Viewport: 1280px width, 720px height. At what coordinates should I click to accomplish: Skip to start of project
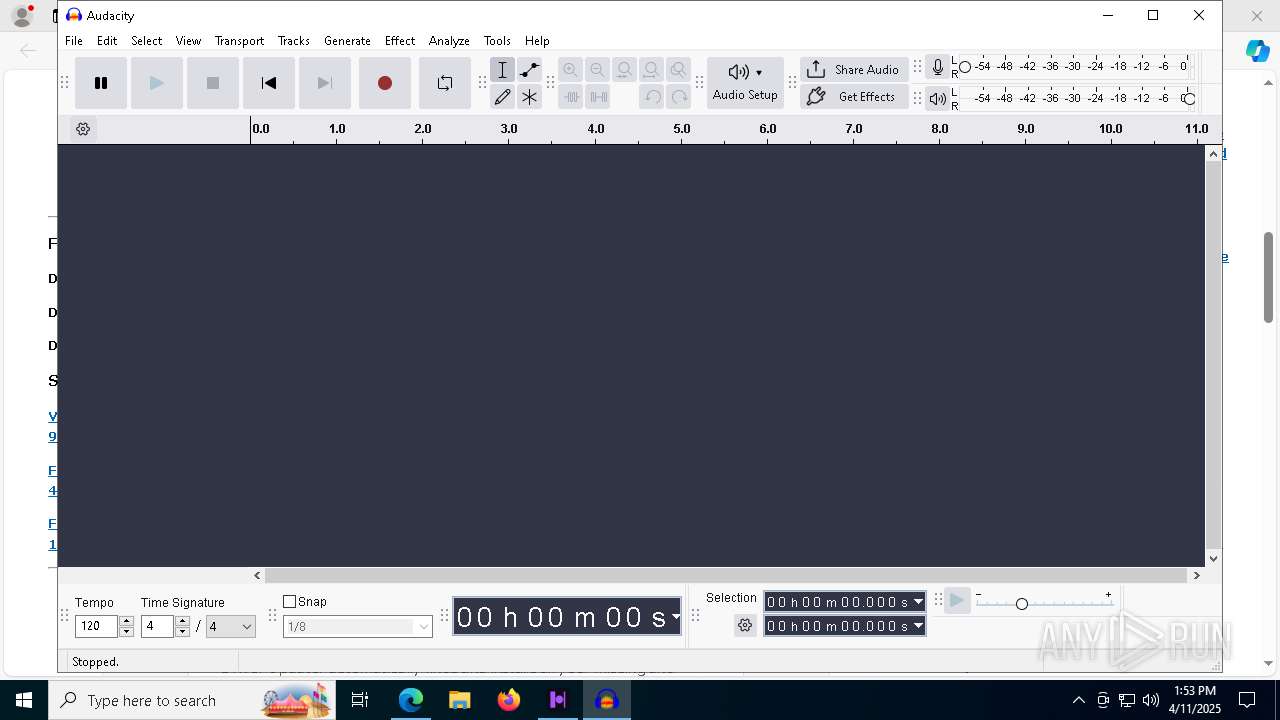[x=269, y=83]
